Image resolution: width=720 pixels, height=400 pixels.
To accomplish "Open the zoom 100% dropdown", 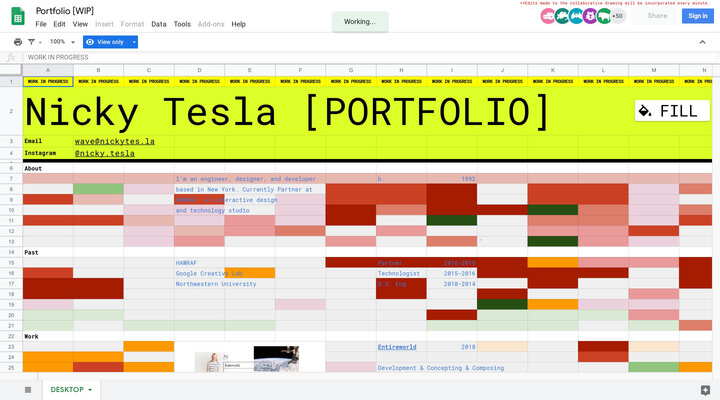I will pyautogui.click(x=61, y=42).
